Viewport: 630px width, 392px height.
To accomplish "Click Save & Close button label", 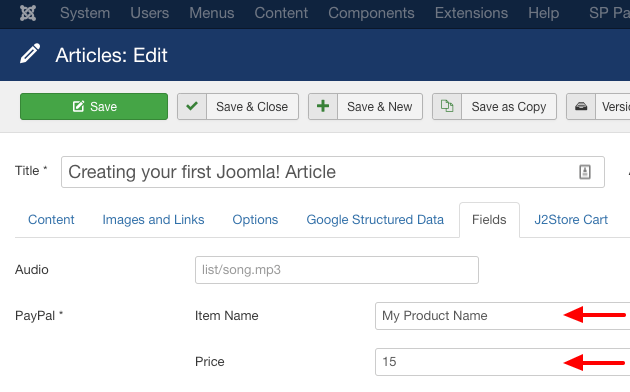I will tap(252, 107).
